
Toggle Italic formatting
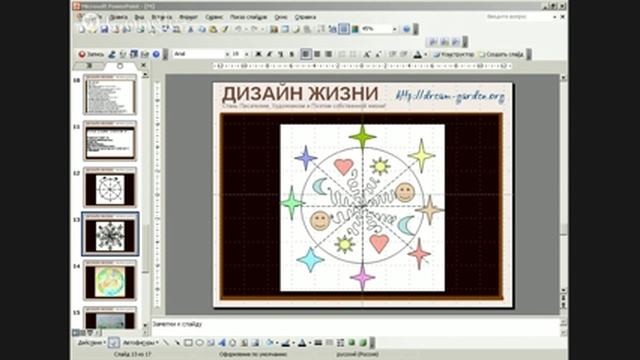coord(269,54)
